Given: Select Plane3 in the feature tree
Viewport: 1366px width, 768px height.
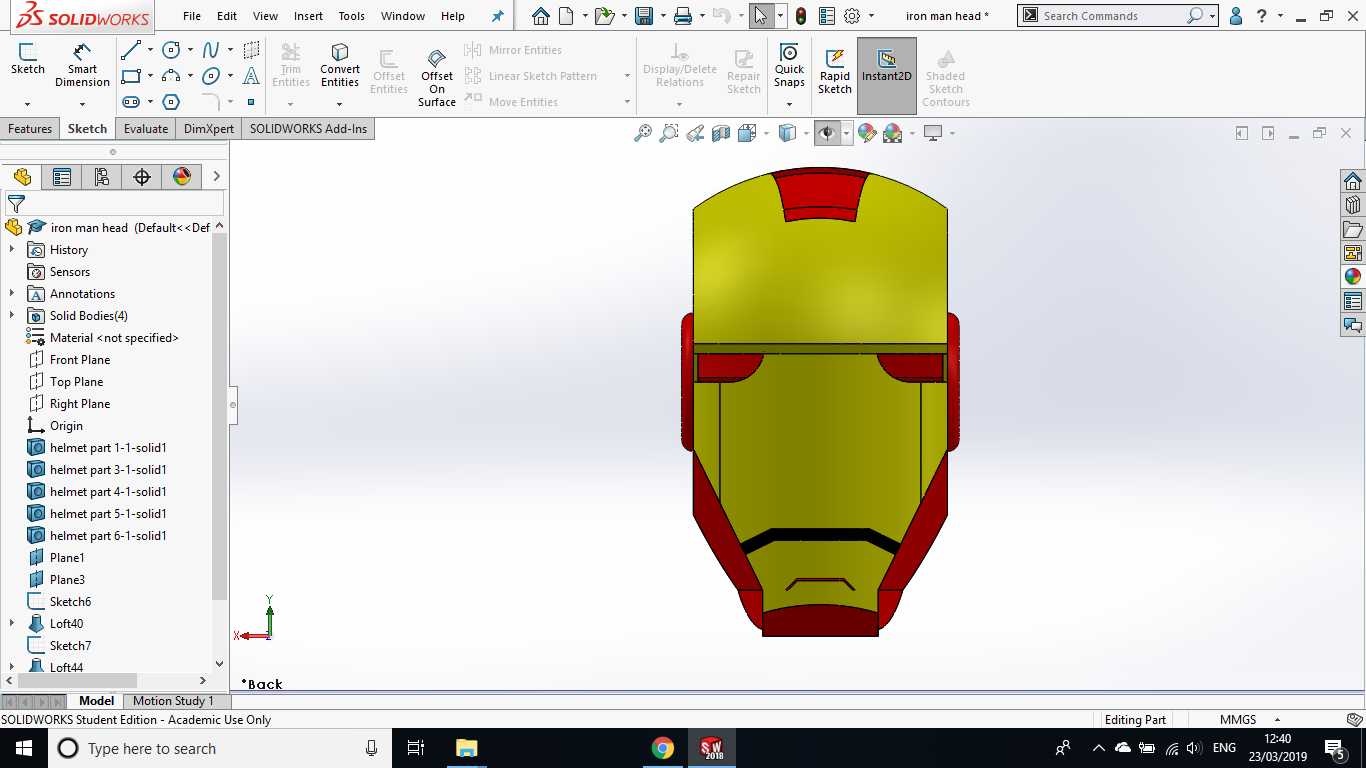Looking at the screenshot, I should click(x=67, y=580).
